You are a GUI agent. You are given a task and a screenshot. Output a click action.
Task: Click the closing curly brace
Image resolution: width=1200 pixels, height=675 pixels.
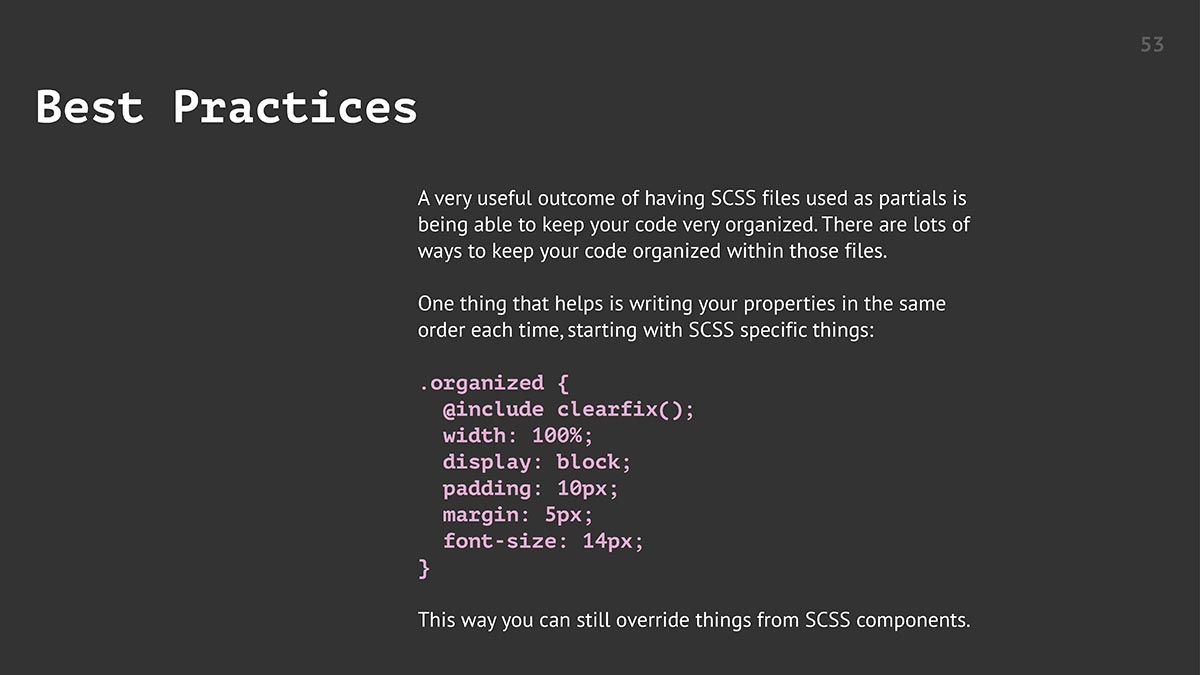coord(424,568)
